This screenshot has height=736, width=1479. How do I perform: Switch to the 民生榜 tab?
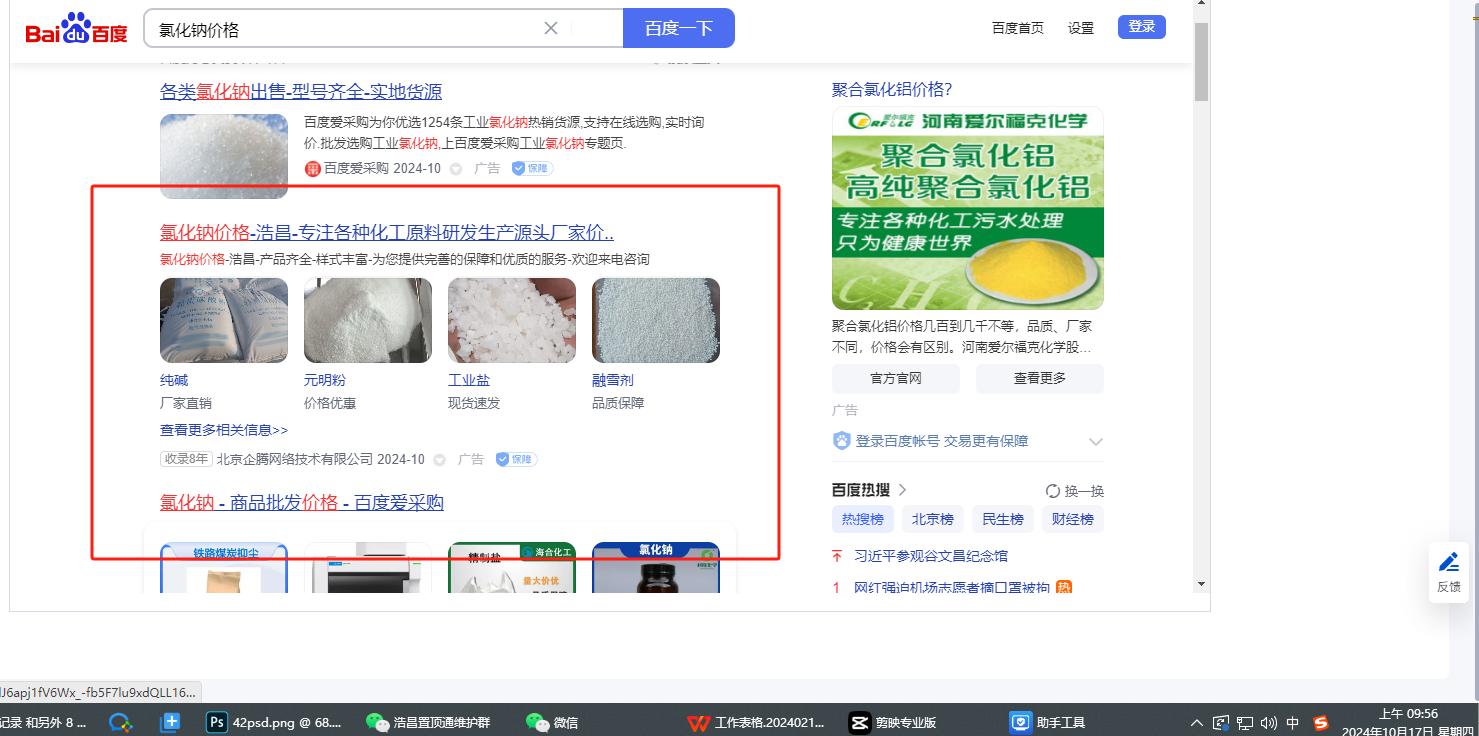click(1003, 520)
